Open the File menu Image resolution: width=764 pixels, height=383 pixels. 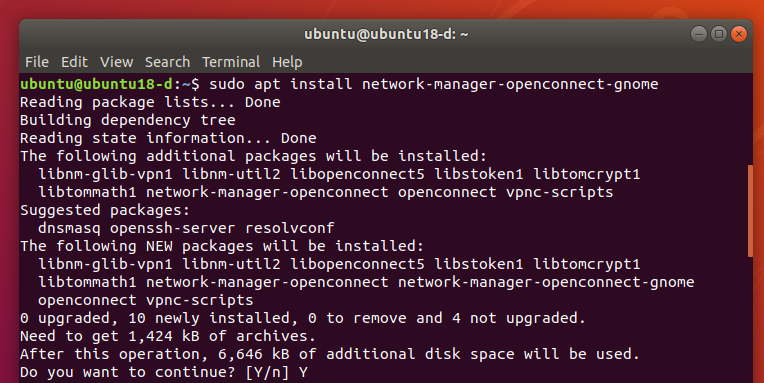click(x=37, y=62)
